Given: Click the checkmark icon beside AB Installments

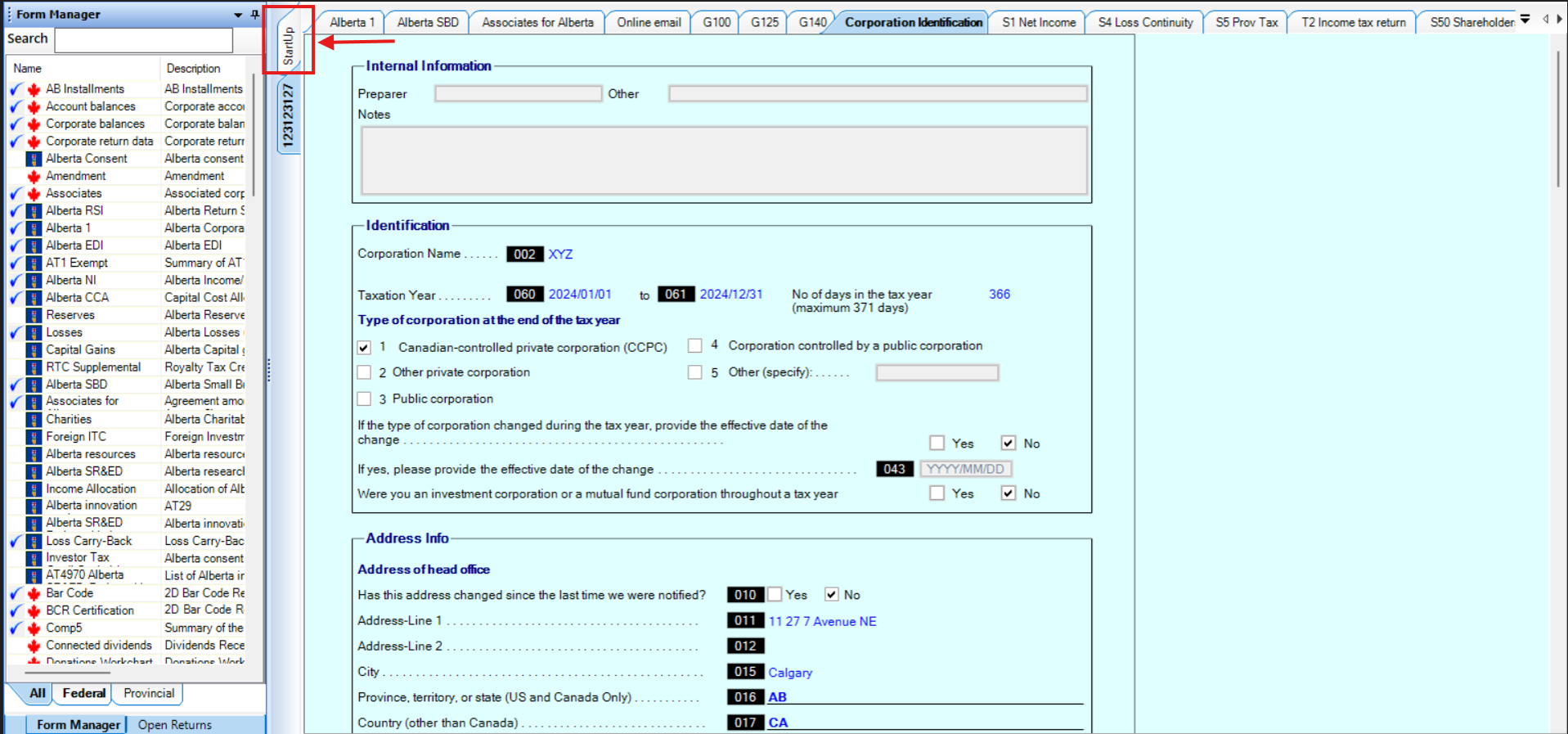Looking at the screenshot, I should pyautogui.click(x=16, y=89).
